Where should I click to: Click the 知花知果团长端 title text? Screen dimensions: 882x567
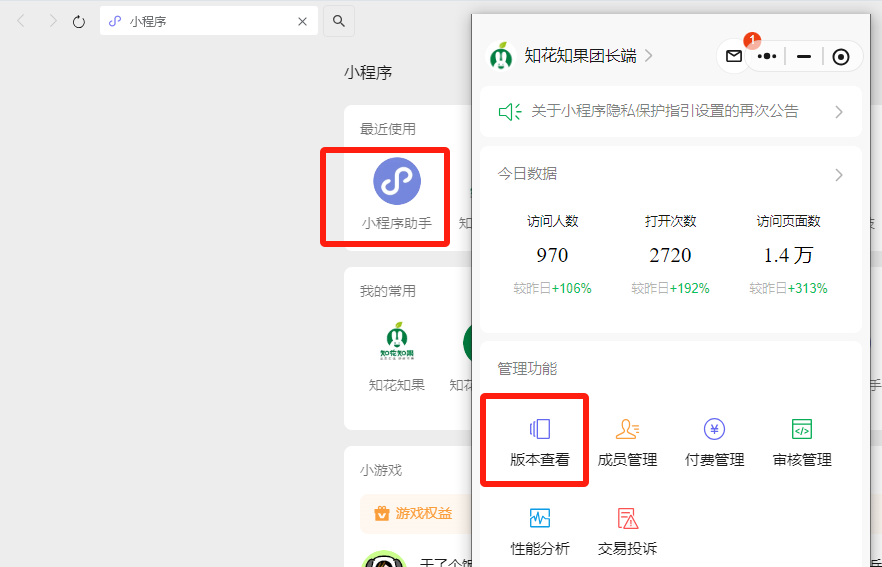click(580, 56)
